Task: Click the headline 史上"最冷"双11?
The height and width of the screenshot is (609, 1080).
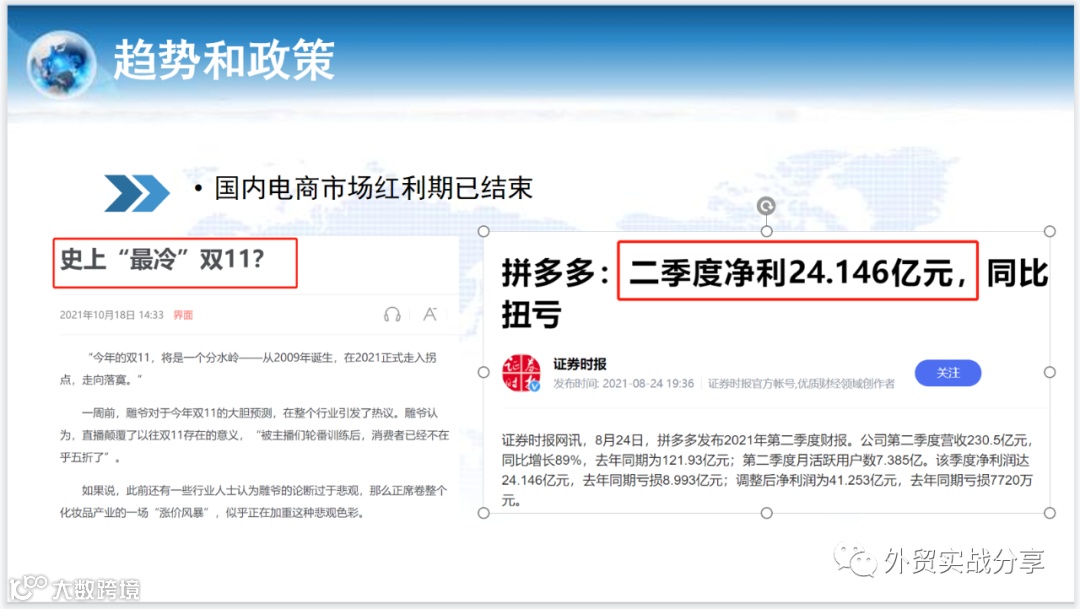Action: [162, 260]
